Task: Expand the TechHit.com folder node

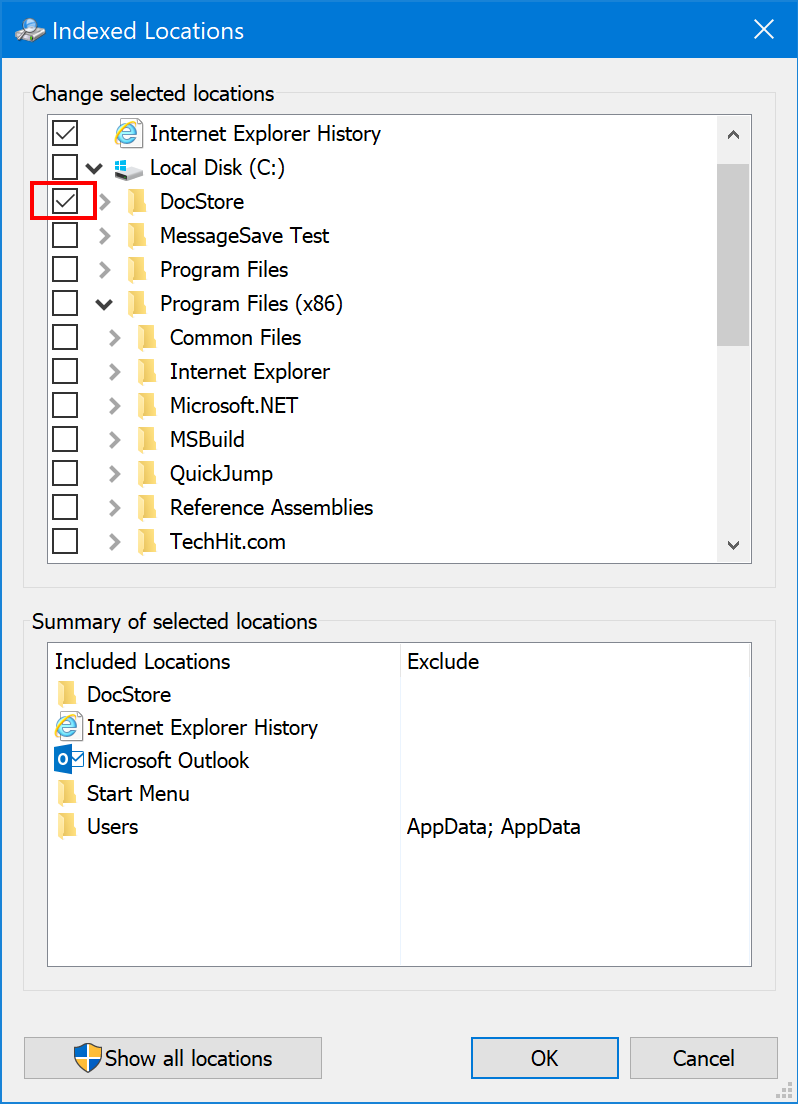Action: point(115,541)
